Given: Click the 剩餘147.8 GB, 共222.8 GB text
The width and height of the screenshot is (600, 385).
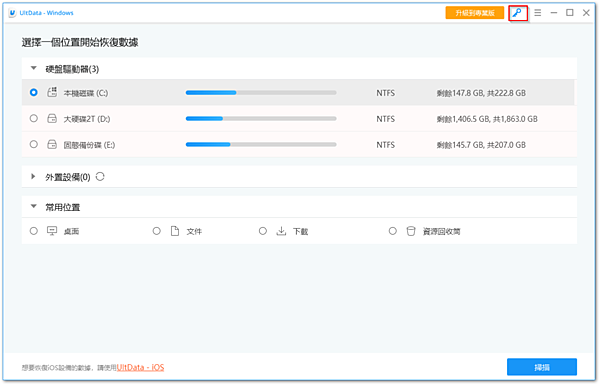Looking at the screenshot, I should tap(481, 93).
